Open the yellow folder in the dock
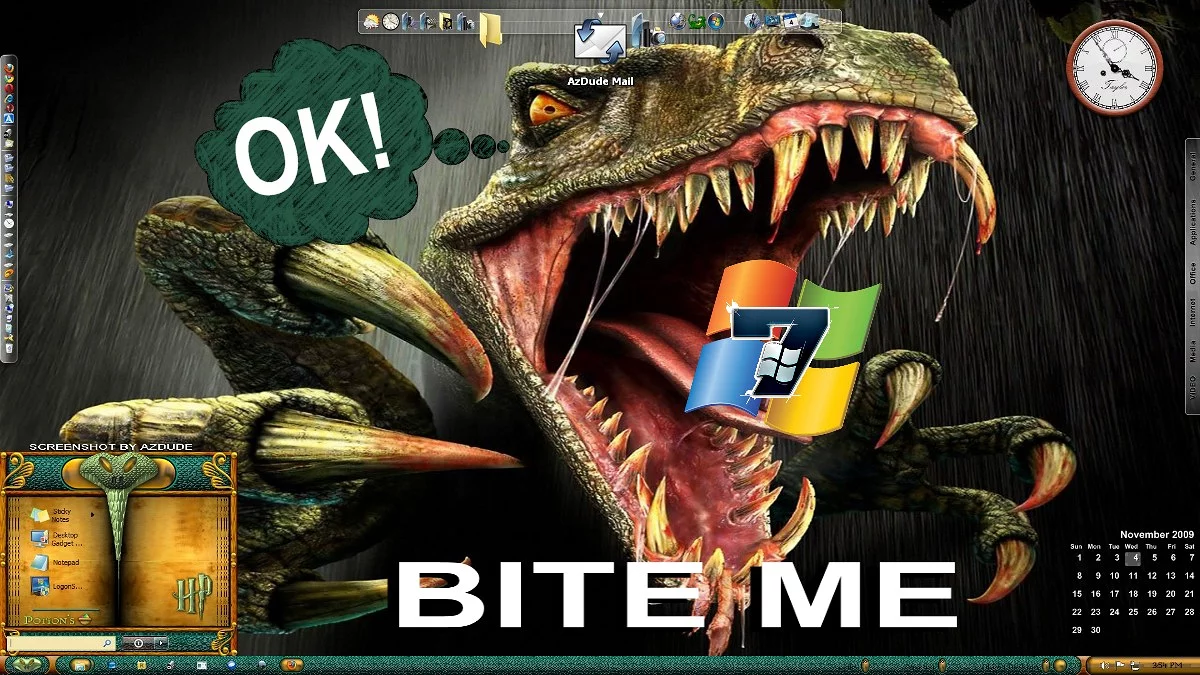This screenshot has width=1200, height=675. (x=491, y=29)
